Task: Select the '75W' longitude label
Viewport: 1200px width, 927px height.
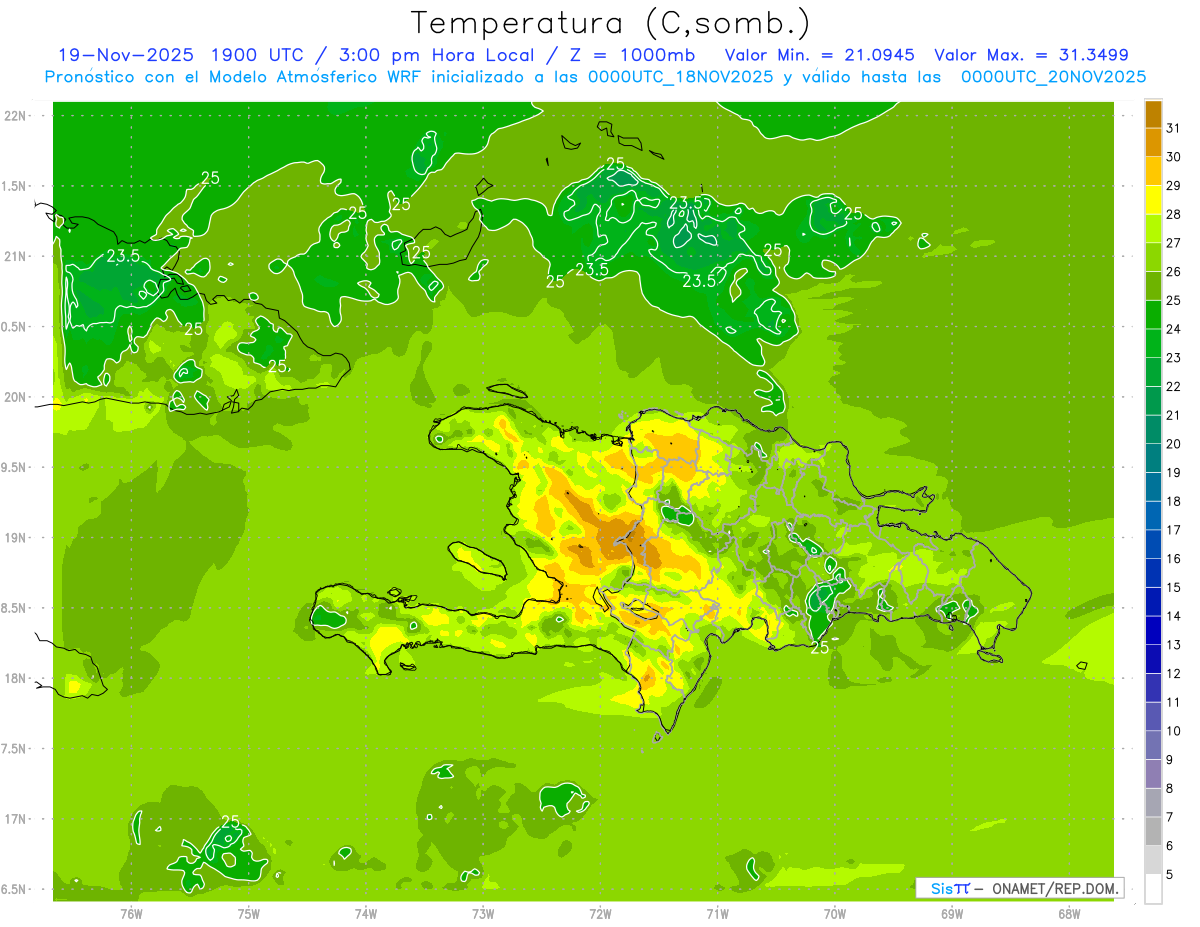Action: click(x=249, y=913)
